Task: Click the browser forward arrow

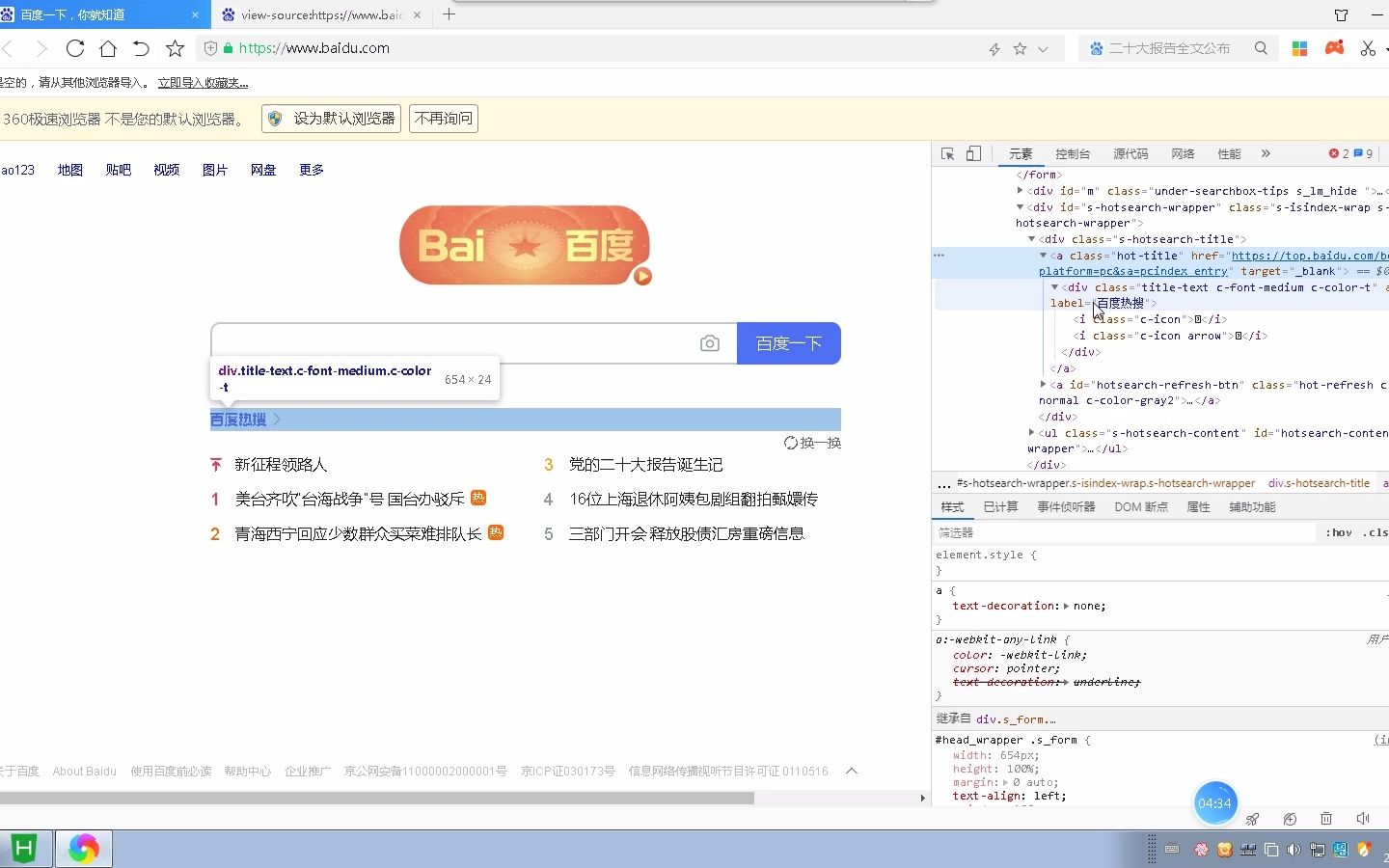Action: (41, 48)
